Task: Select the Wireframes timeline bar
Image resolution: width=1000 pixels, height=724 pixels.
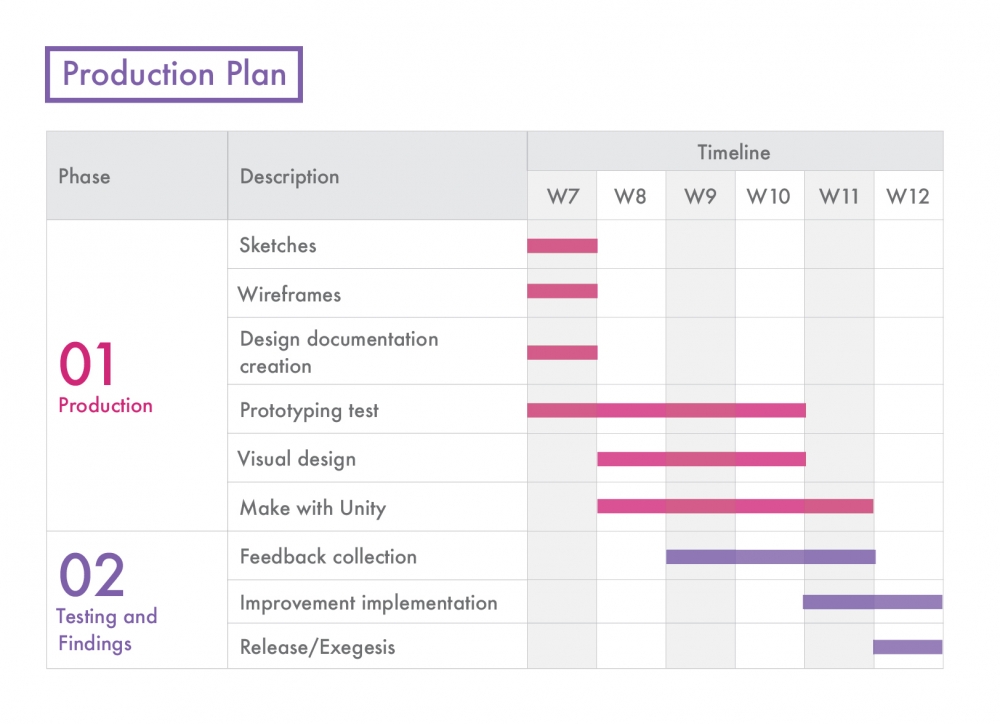Action: (562, 291)
